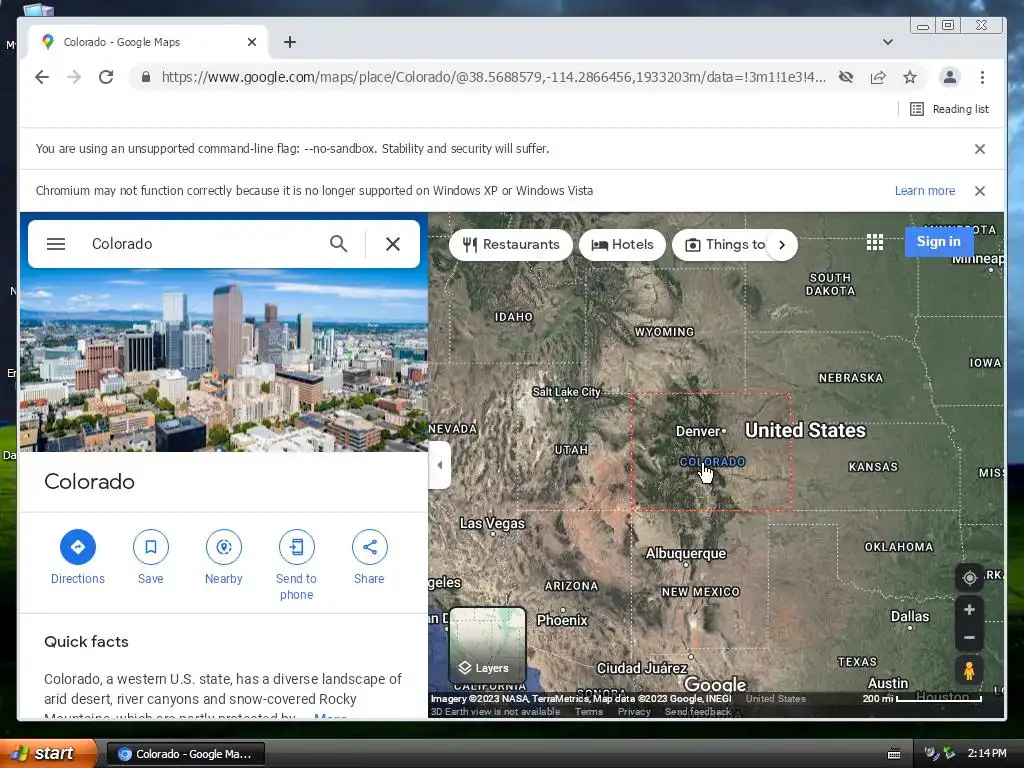Click the Denver city label

tap(697, 431)
